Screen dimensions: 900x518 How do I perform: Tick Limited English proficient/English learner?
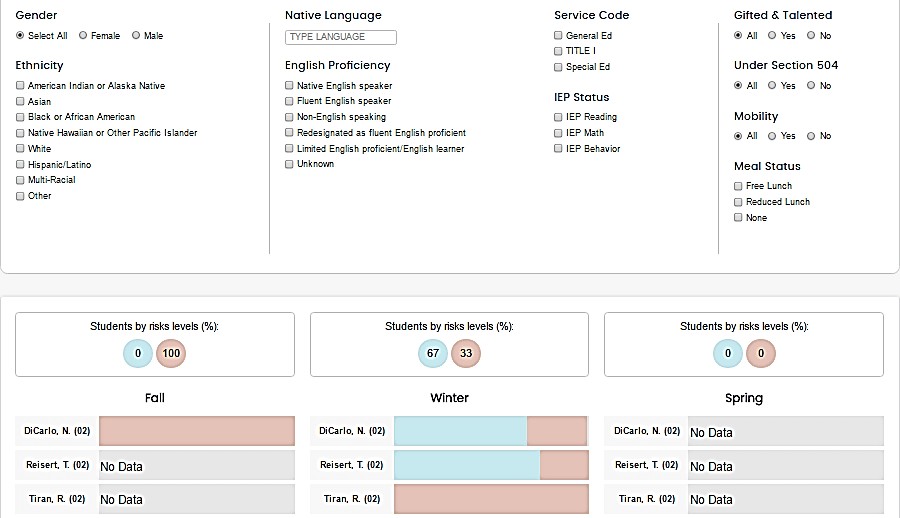[289, 149]
